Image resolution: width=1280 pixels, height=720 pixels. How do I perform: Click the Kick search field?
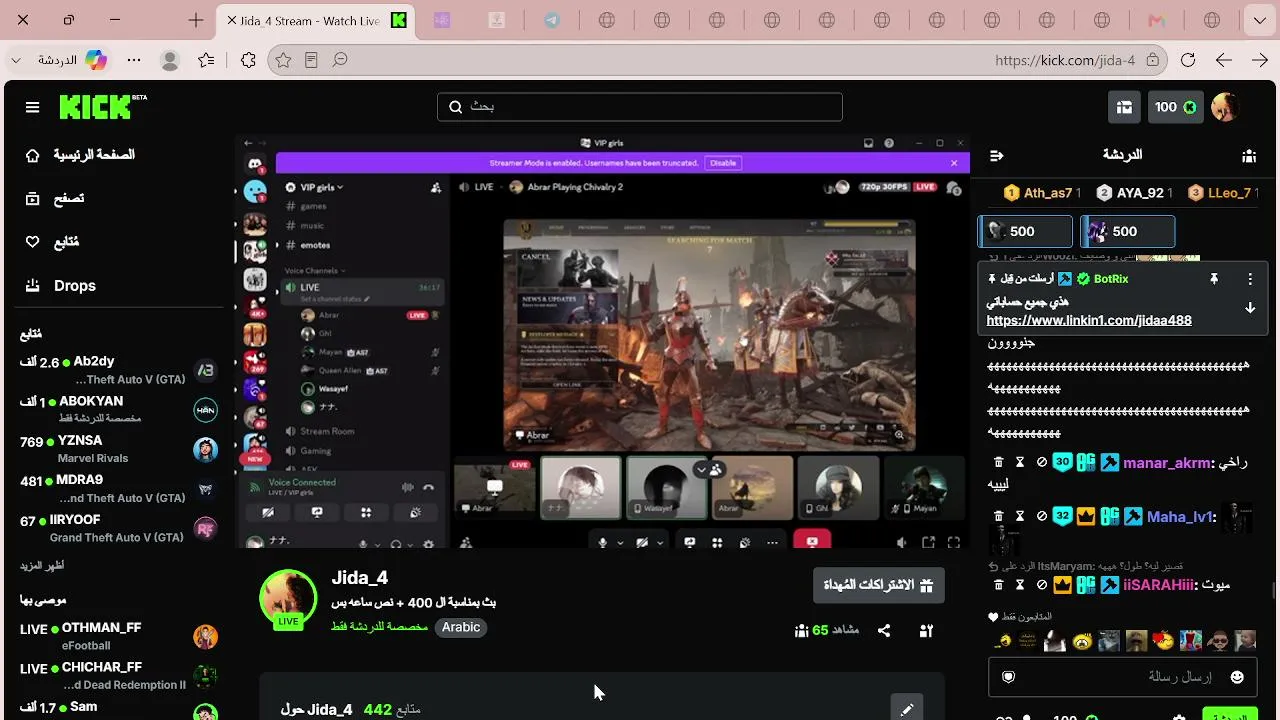(x=640, y=107)
